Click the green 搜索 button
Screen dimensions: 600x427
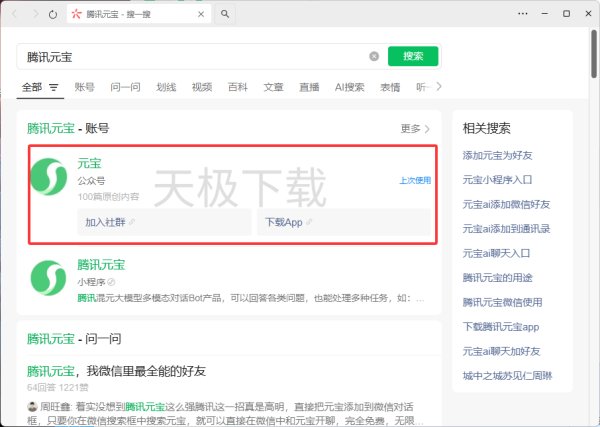tap(413, 57)
